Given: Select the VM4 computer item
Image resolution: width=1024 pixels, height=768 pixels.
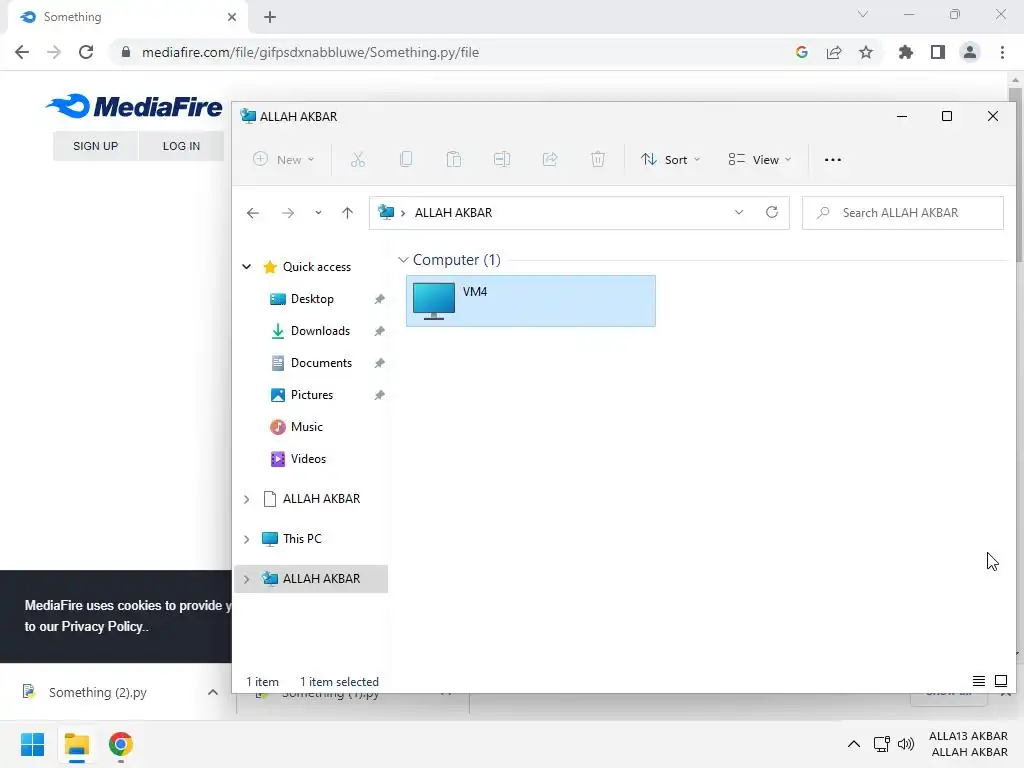Looking at the screenshot, I should (x=530, y=301).
